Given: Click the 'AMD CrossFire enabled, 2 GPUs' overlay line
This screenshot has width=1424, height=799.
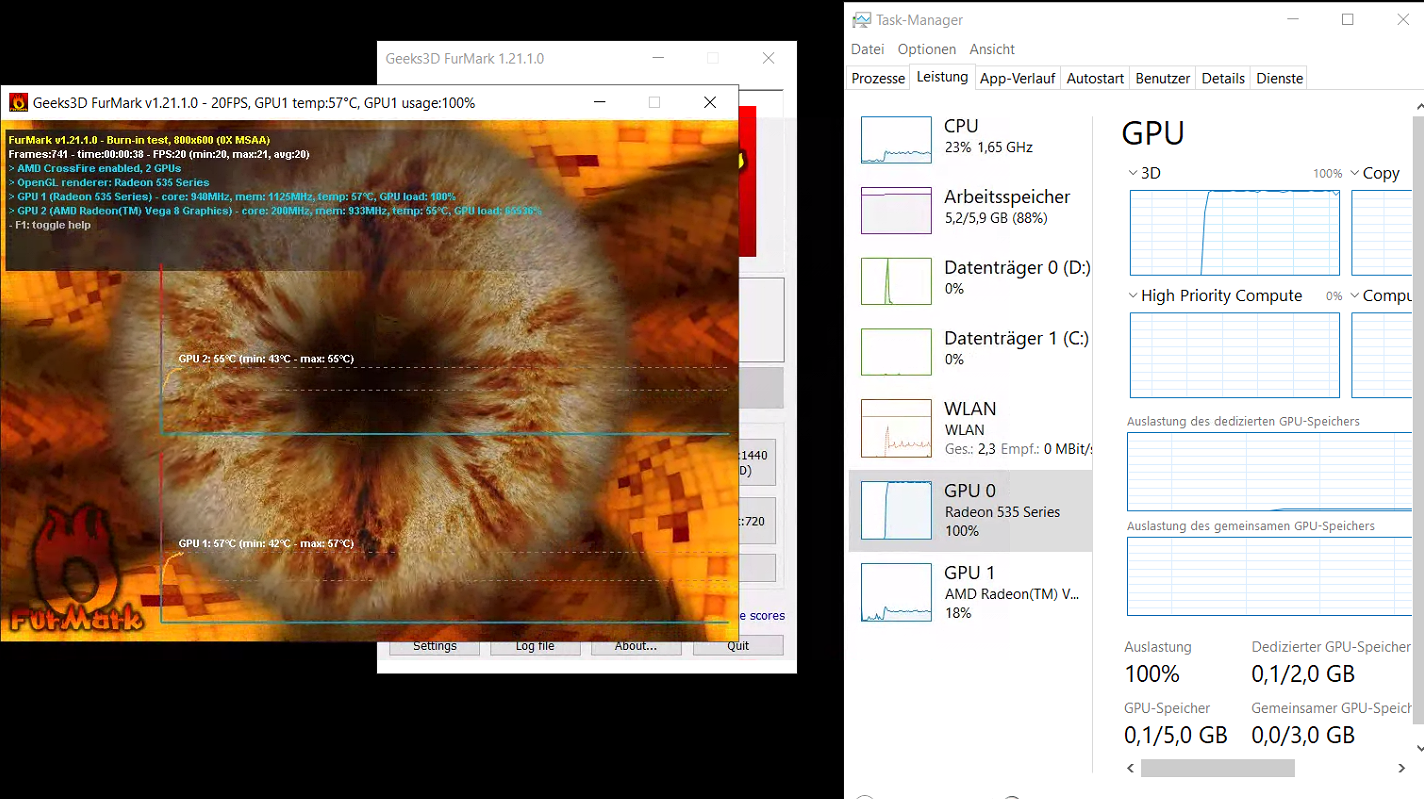Looking at the screenshot, I should click(x=95, y=168).
